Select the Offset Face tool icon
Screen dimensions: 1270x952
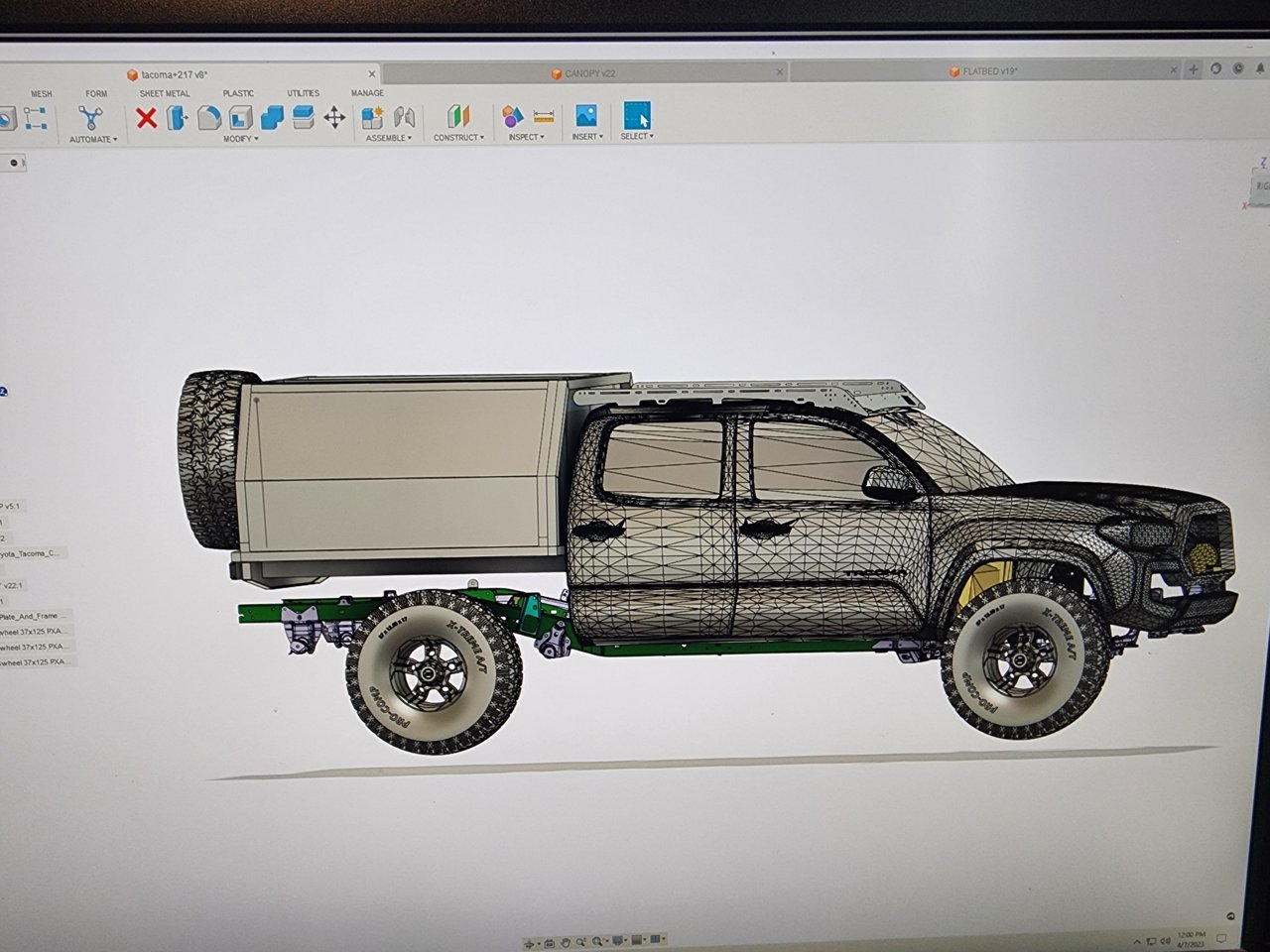coord(304,118)
